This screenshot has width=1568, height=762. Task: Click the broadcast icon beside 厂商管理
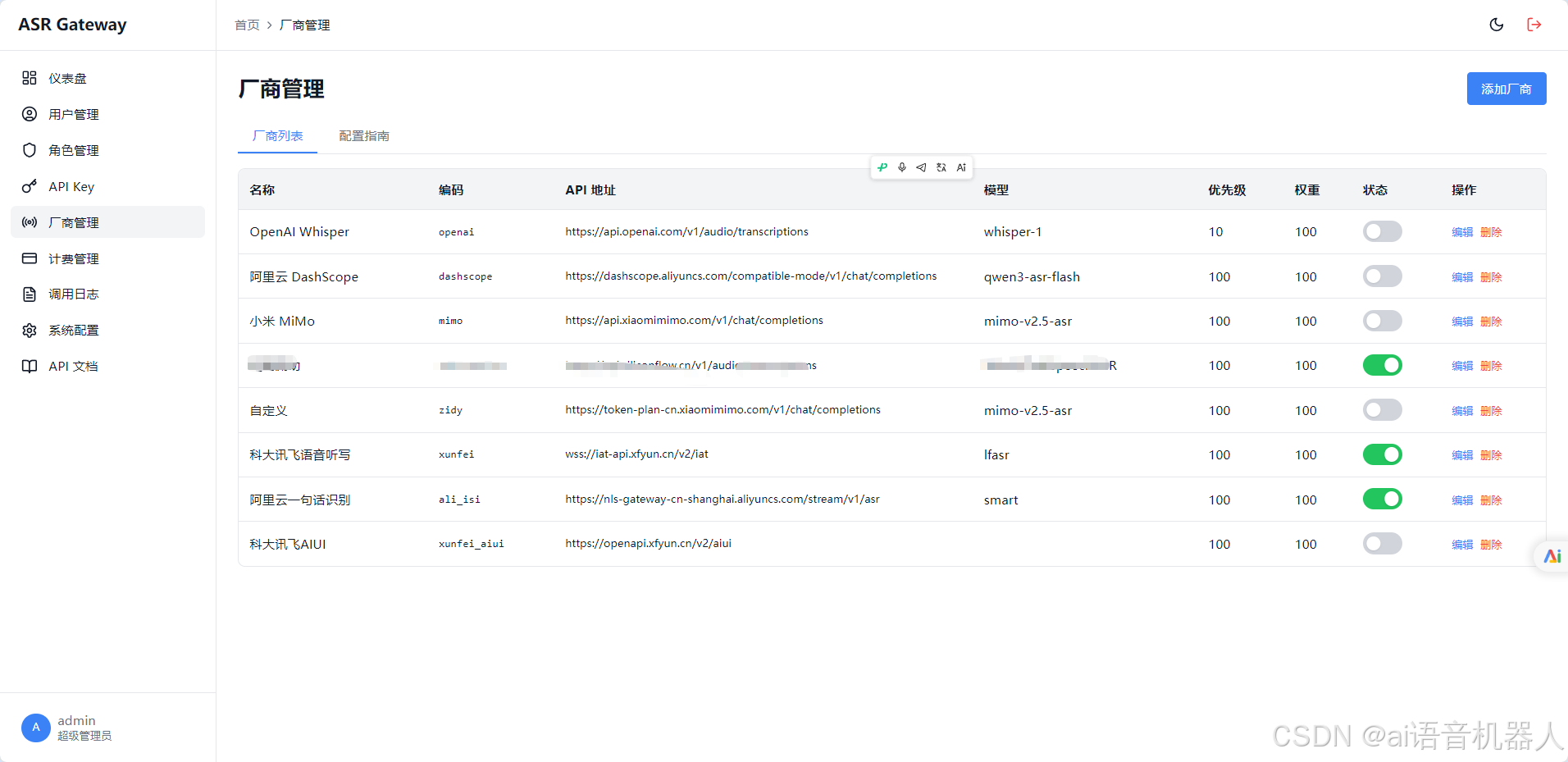pyautogui.click(x=30, y=222)
